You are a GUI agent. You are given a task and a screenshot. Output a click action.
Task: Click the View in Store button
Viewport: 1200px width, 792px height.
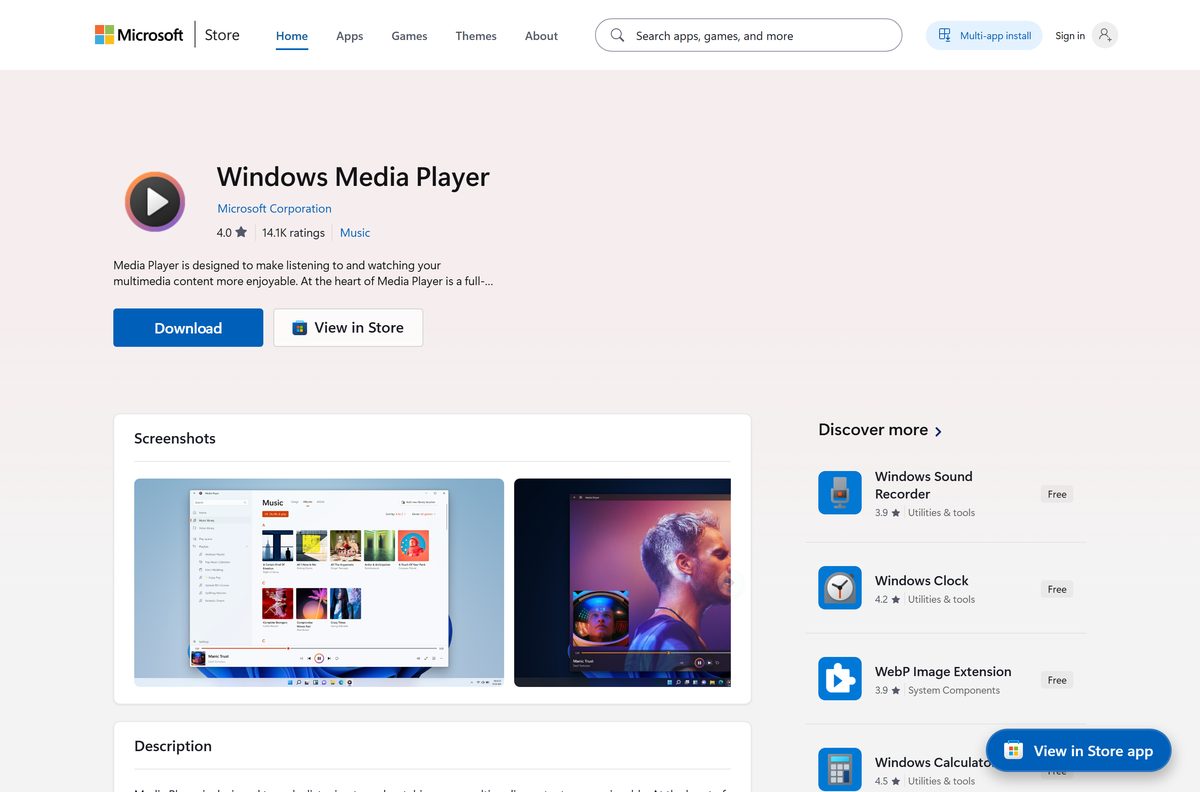point(348,328)
